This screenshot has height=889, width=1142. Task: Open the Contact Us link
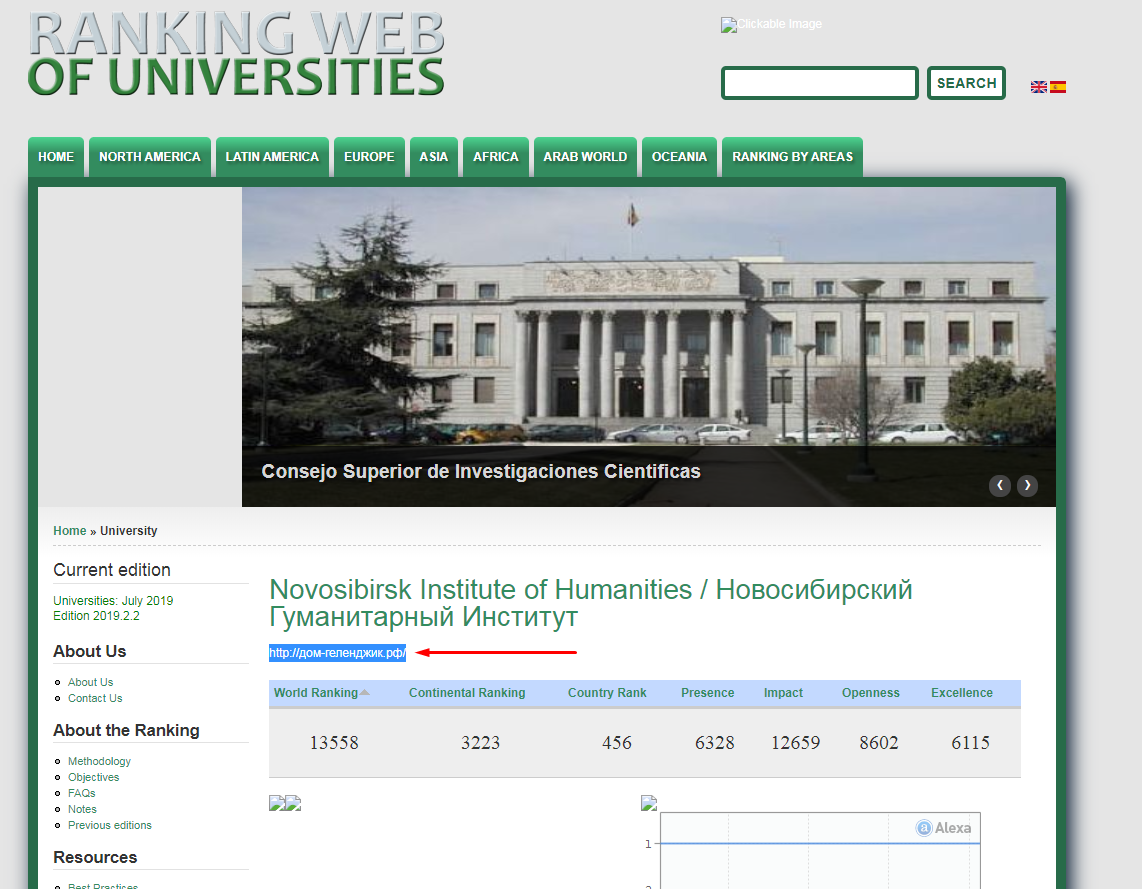pos(95,698)
